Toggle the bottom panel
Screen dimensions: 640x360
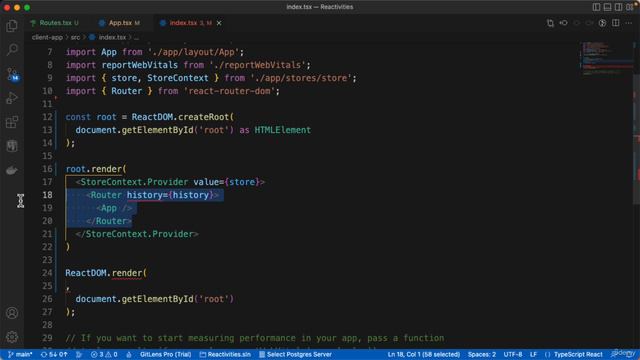[607, 7]
